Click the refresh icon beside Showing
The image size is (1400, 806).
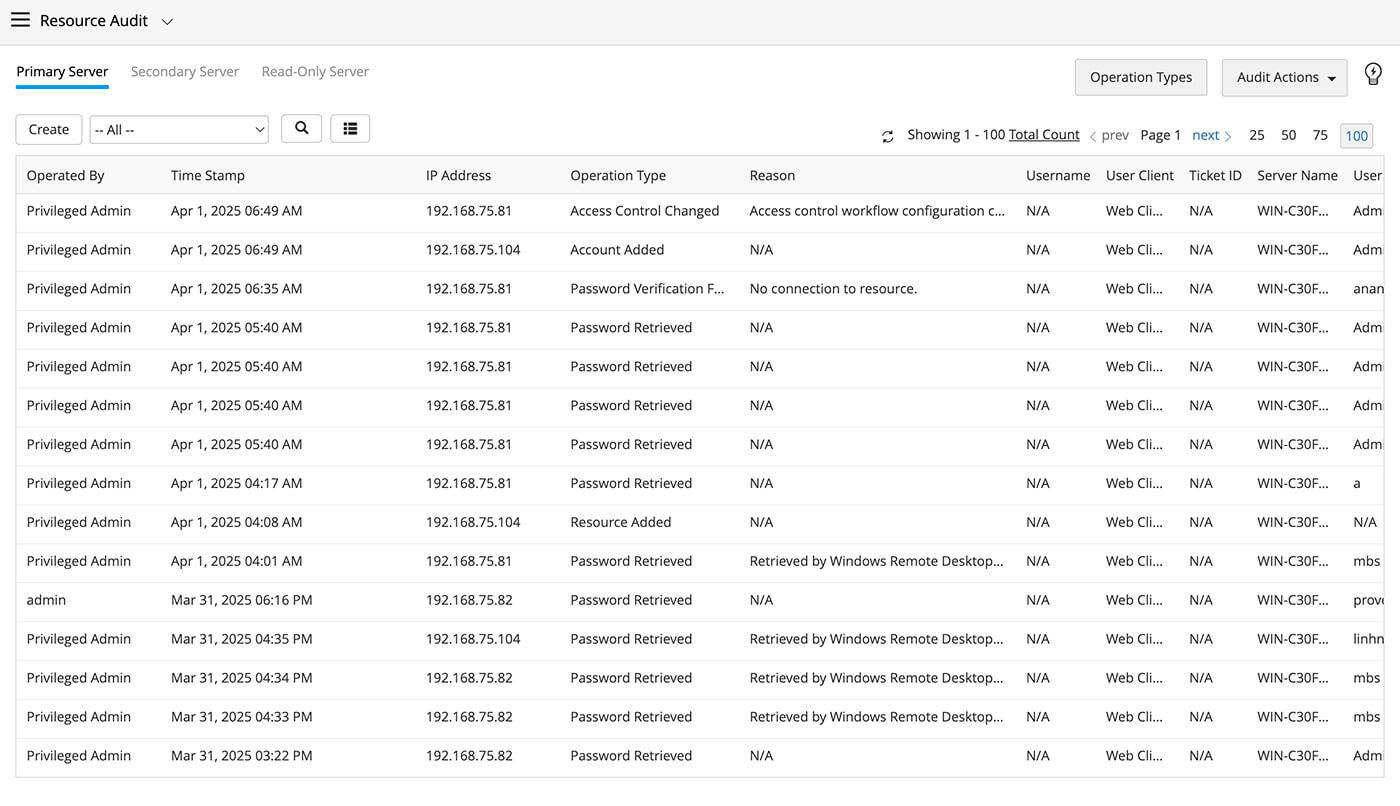(887, 136)
